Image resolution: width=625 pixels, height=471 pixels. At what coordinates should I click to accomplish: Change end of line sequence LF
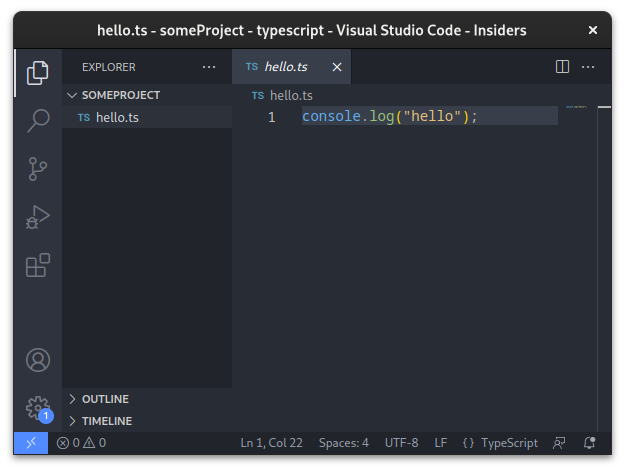click(441, 443)
